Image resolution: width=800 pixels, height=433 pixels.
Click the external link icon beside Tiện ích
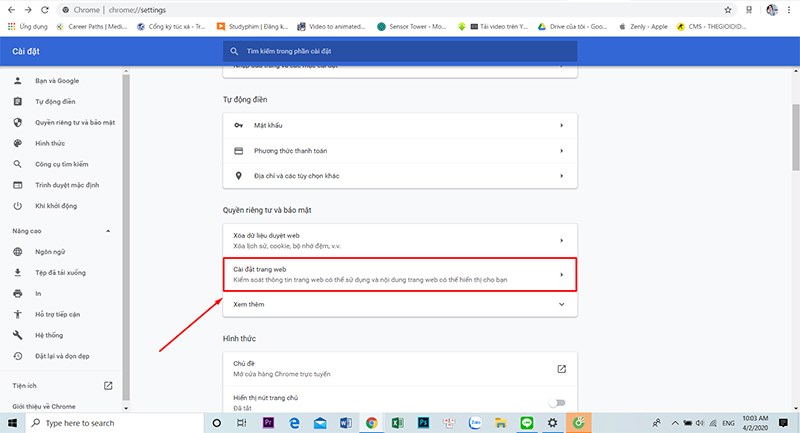(x=108, y=386)
